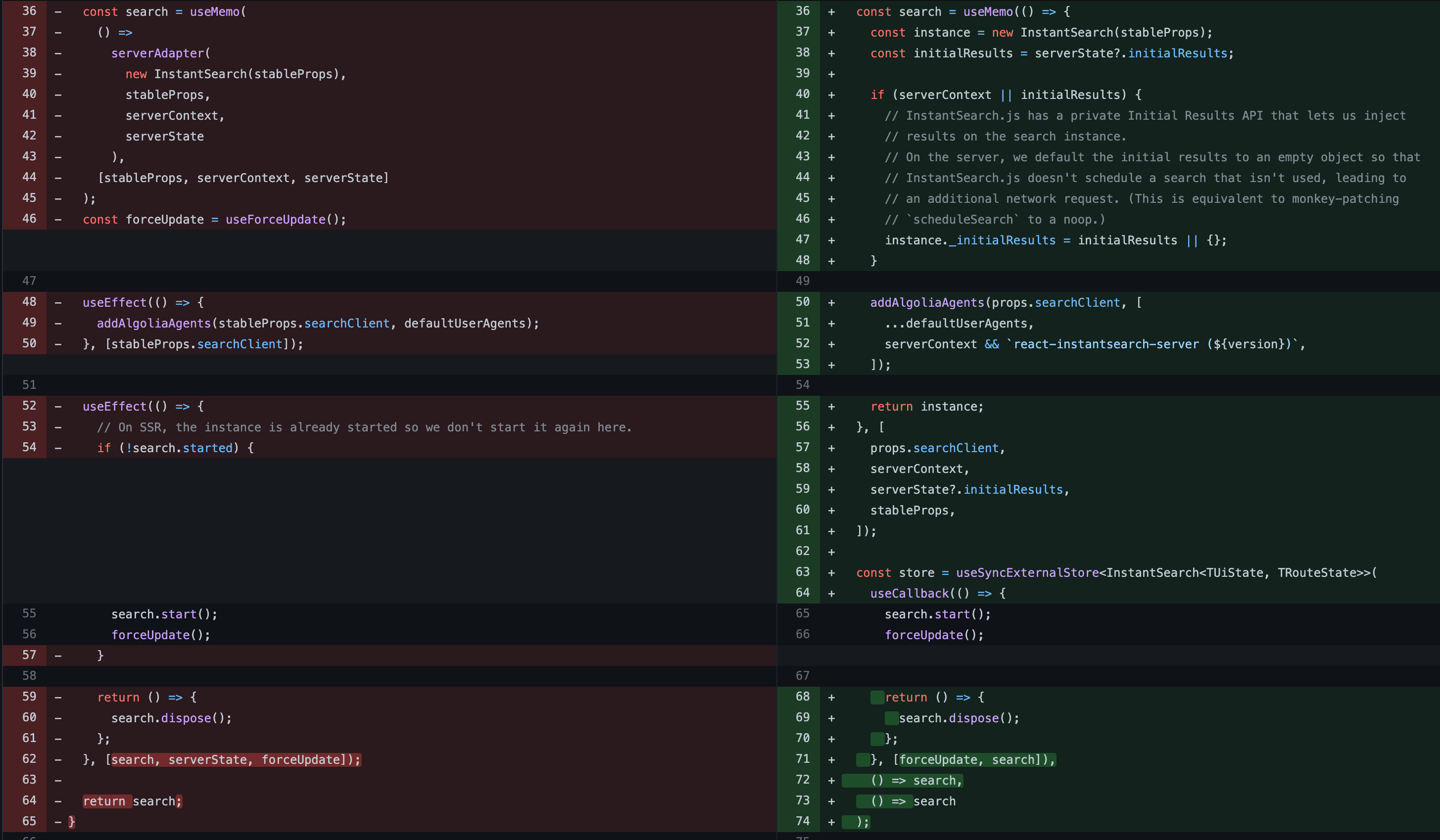Viewport: 1440px width, 840px height.
Task: Click '() => search,' on right line 72
Action: coord(916,781)
